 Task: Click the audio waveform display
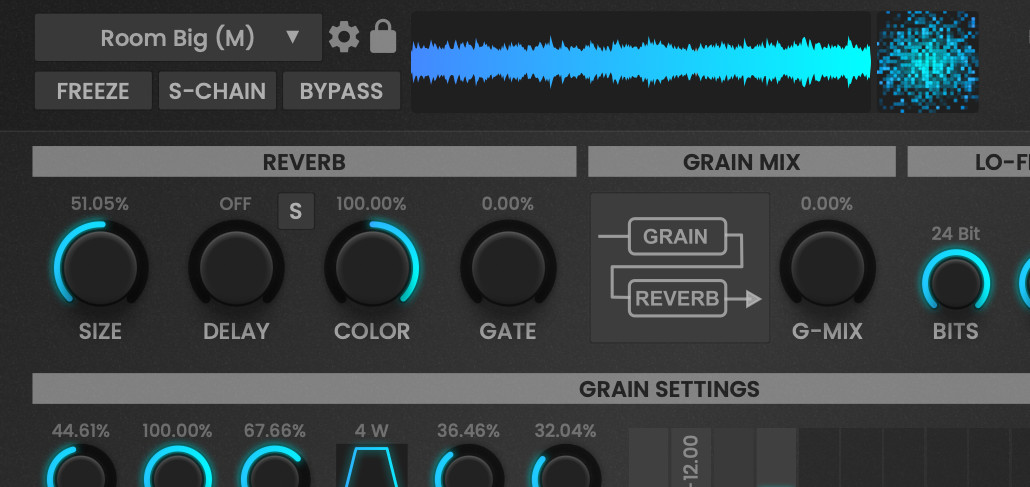[640, 62]
